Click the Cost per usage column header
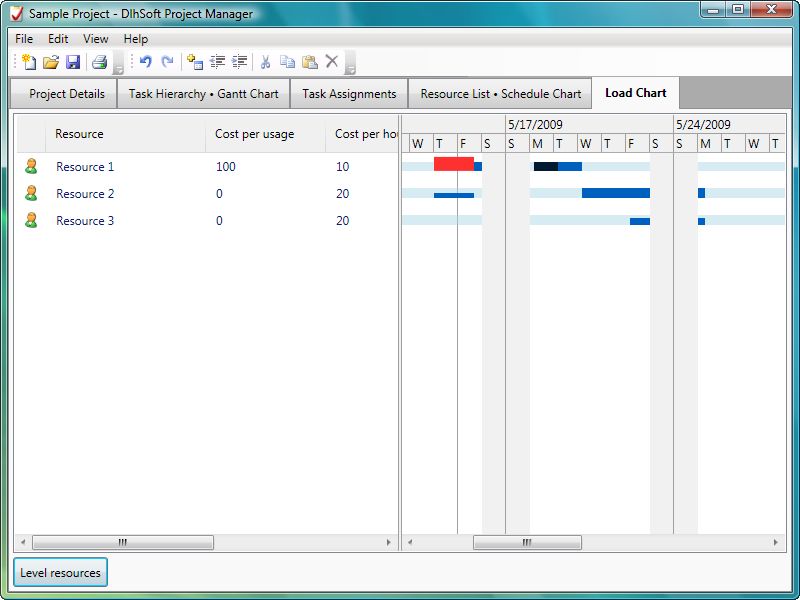The height and width of the screenshot is (600, 800). (265, 134)
